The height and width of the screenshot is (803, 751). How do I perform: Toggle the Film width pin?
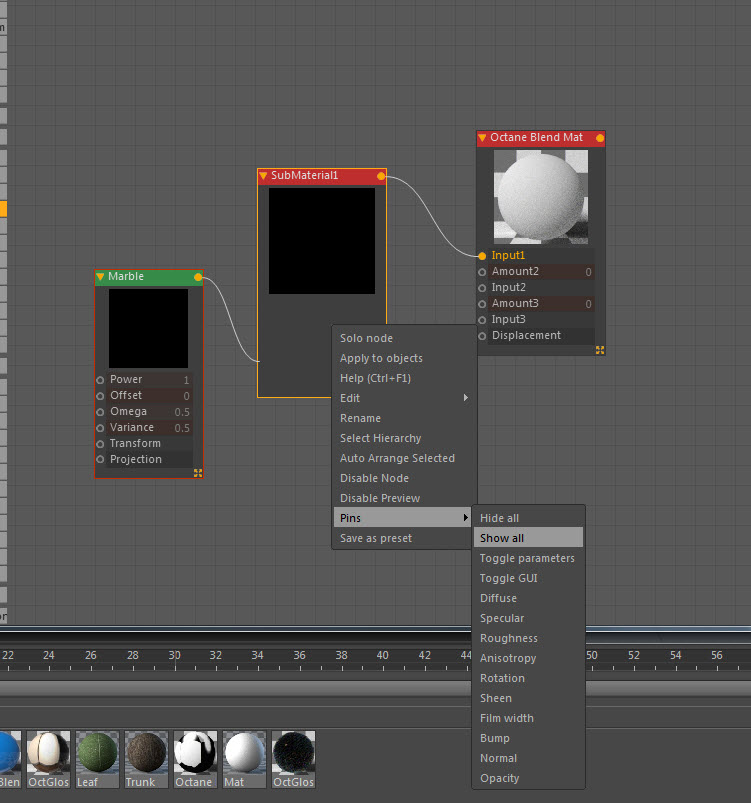coord(528,717)
